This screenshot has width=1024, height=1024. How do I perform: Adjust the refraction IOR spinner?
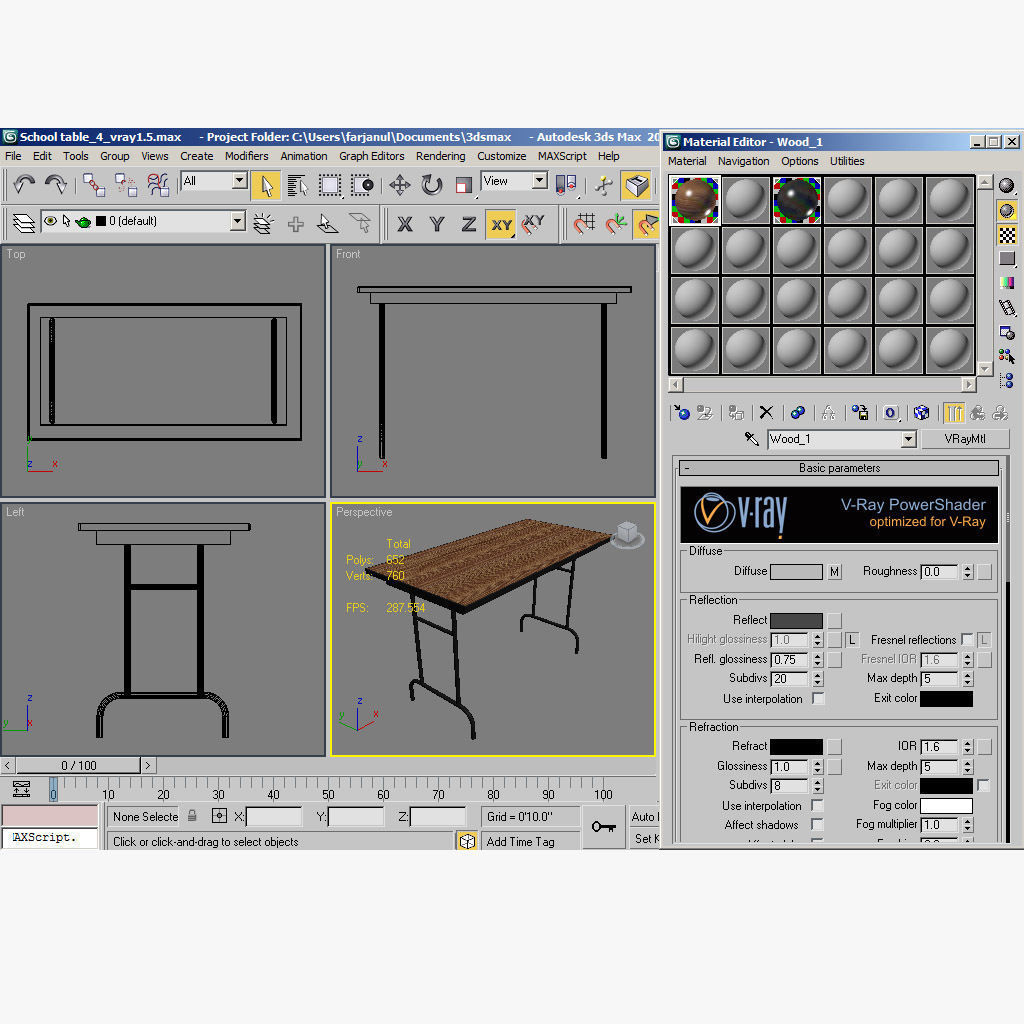(x=968, y=746)
